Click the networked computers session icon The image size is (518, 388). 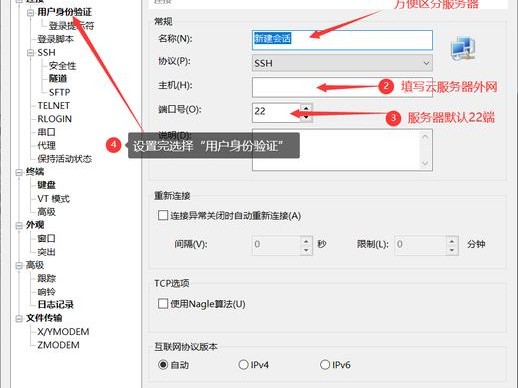(x=463, y=49)
